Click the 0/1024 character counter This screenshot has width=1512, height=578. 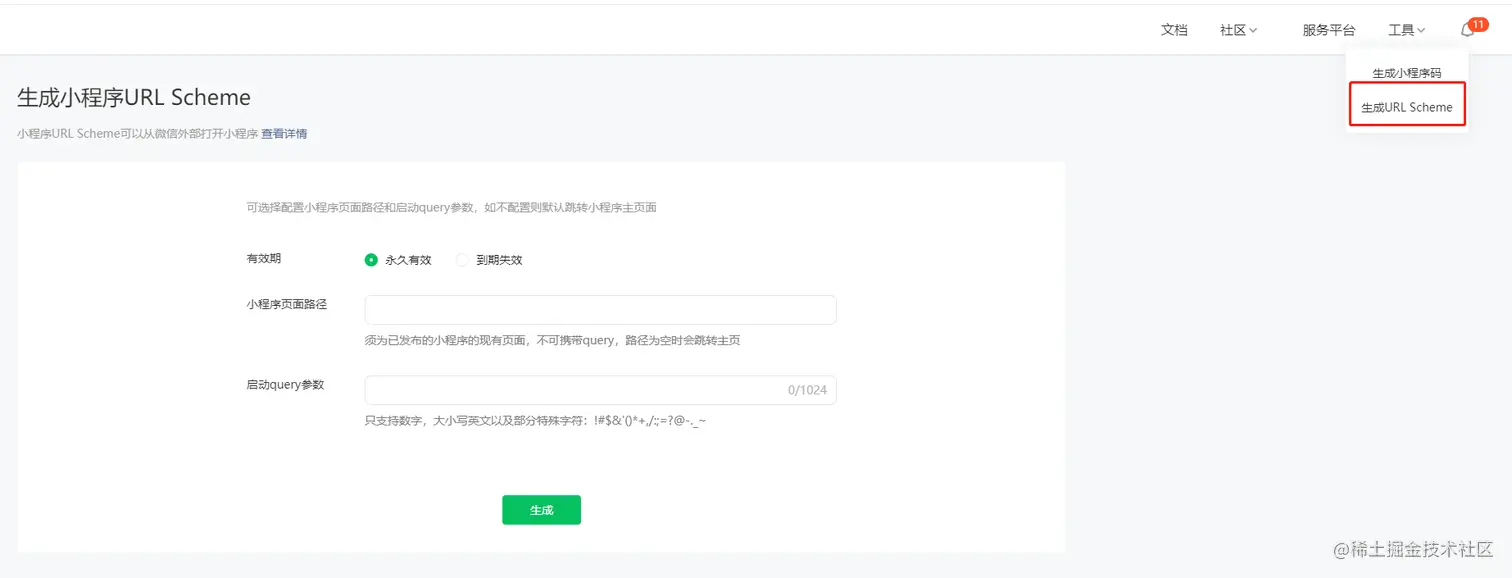tap(806, 390)
